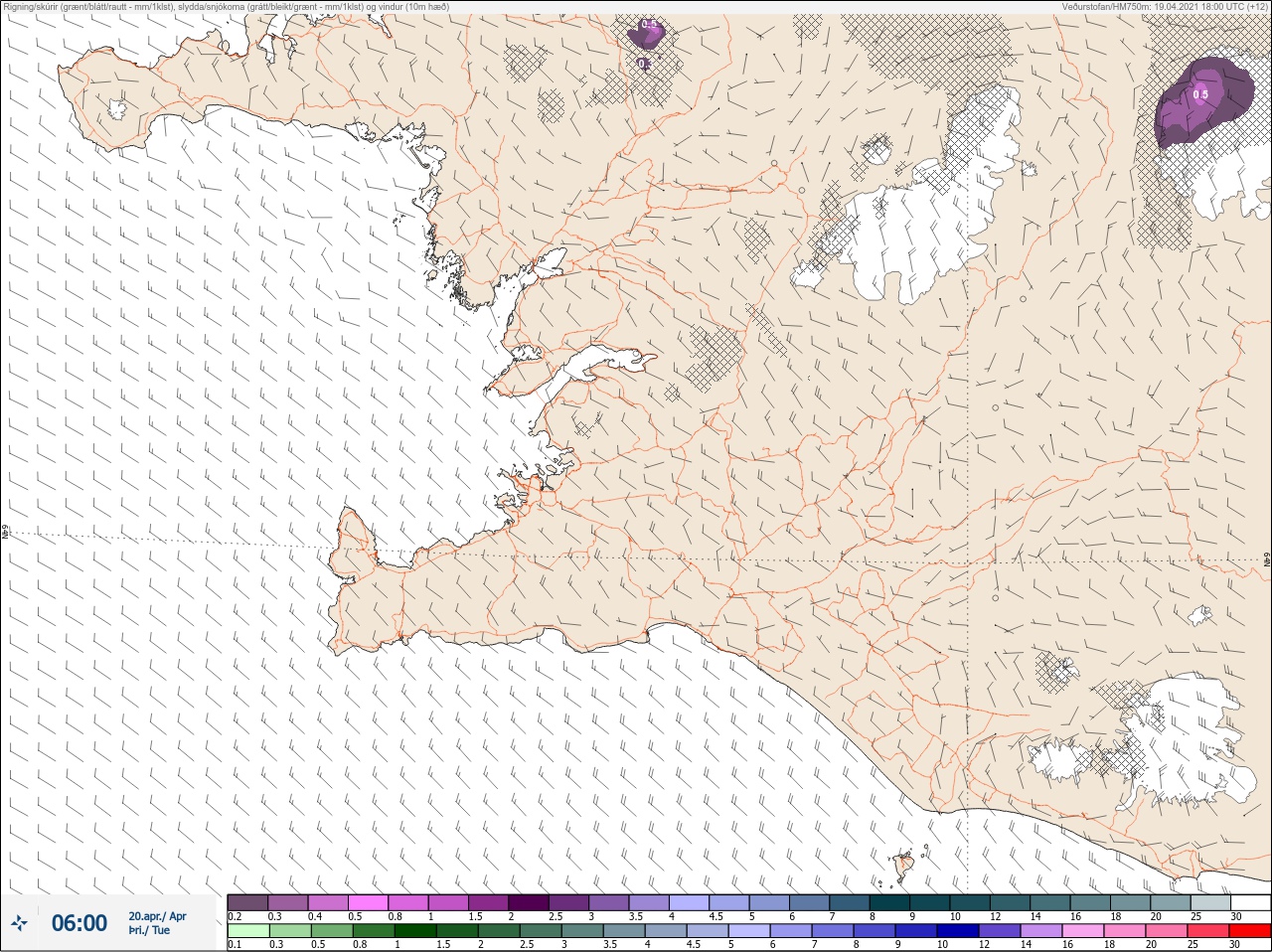Click the small island off the south coast
Viewport: 1272px width, 952px height.
[x=904, y=867]
